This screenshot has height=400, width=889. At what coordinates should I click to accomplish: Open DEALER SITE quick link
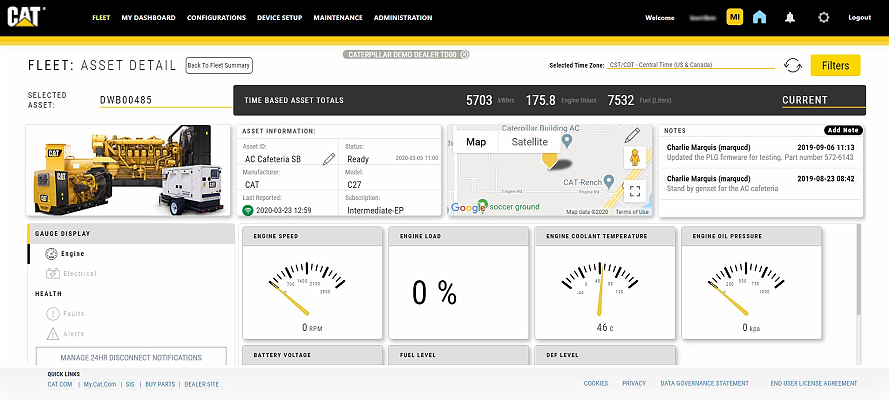point(201,384)
